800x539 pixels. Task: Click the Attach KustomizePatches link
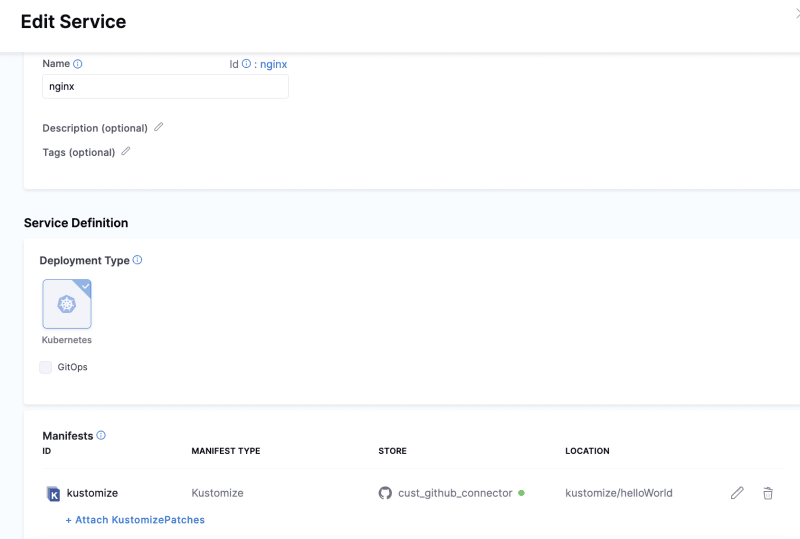click(x=135, y=520)
